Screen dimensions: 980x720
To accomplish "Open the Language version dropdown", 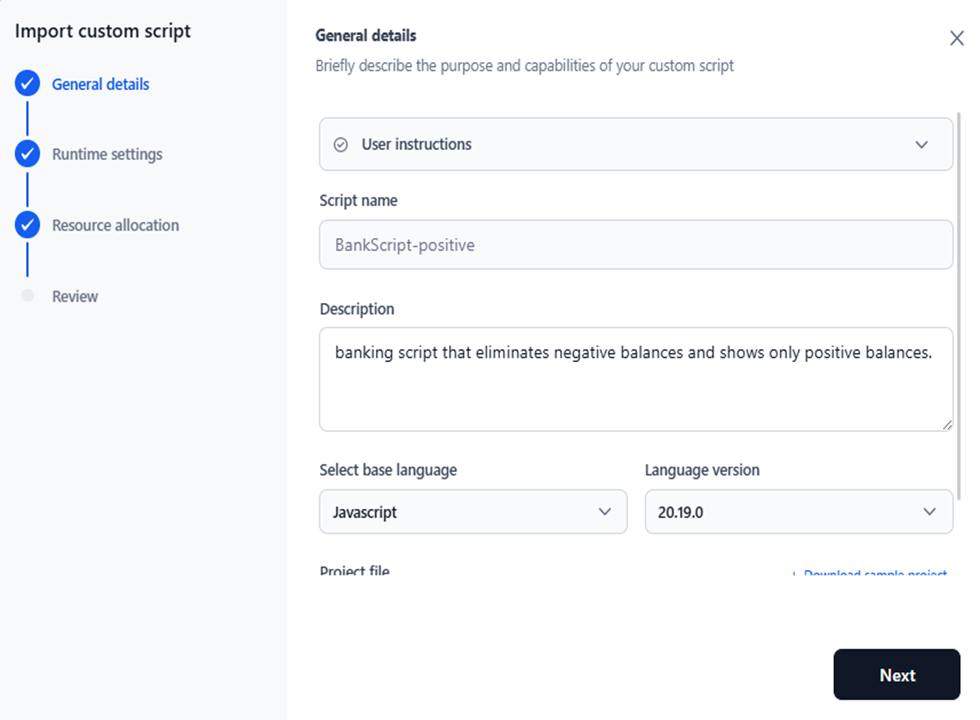I will pos(798,512).
